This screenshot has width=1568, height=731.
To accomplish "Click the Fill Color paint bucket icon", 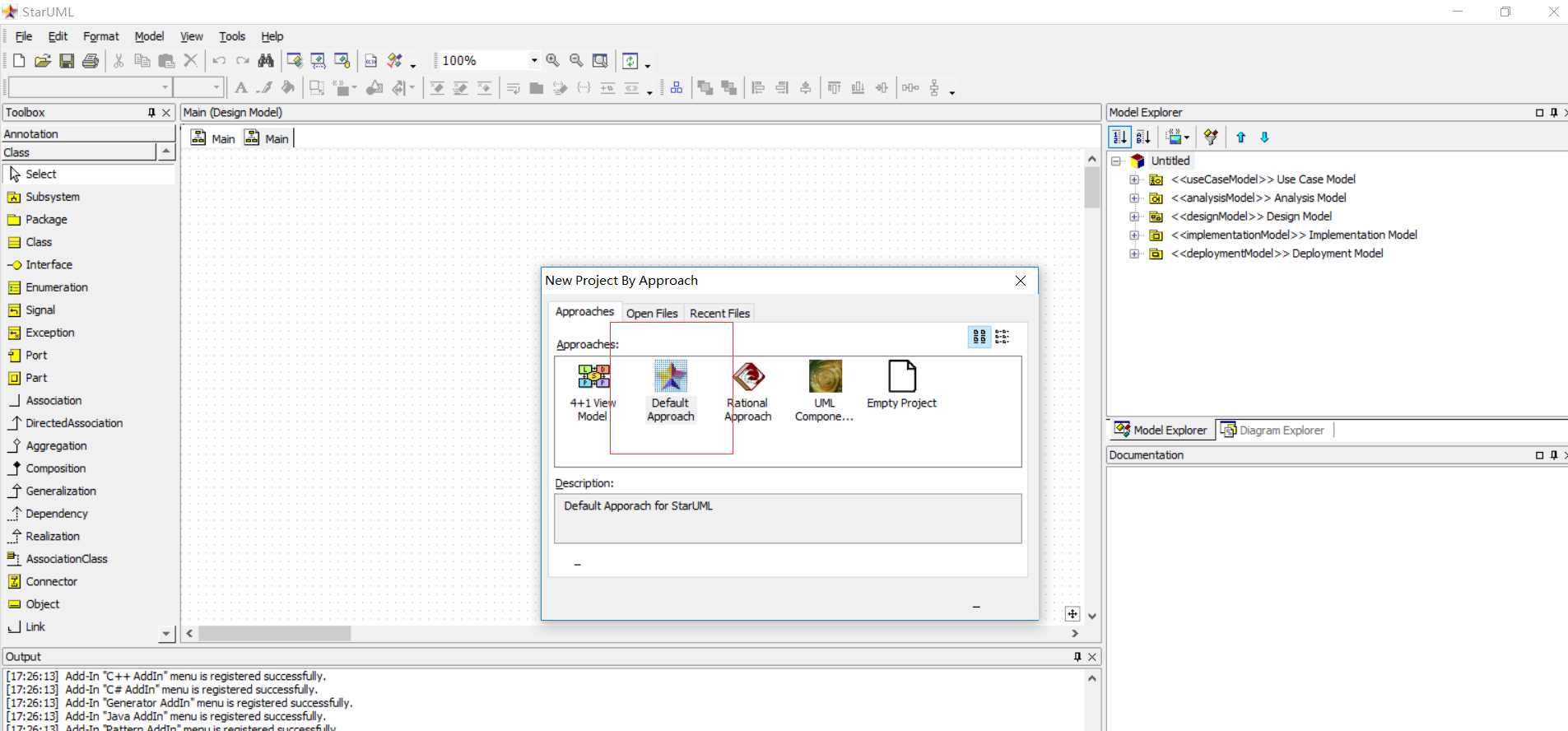I will click(288, 88).
